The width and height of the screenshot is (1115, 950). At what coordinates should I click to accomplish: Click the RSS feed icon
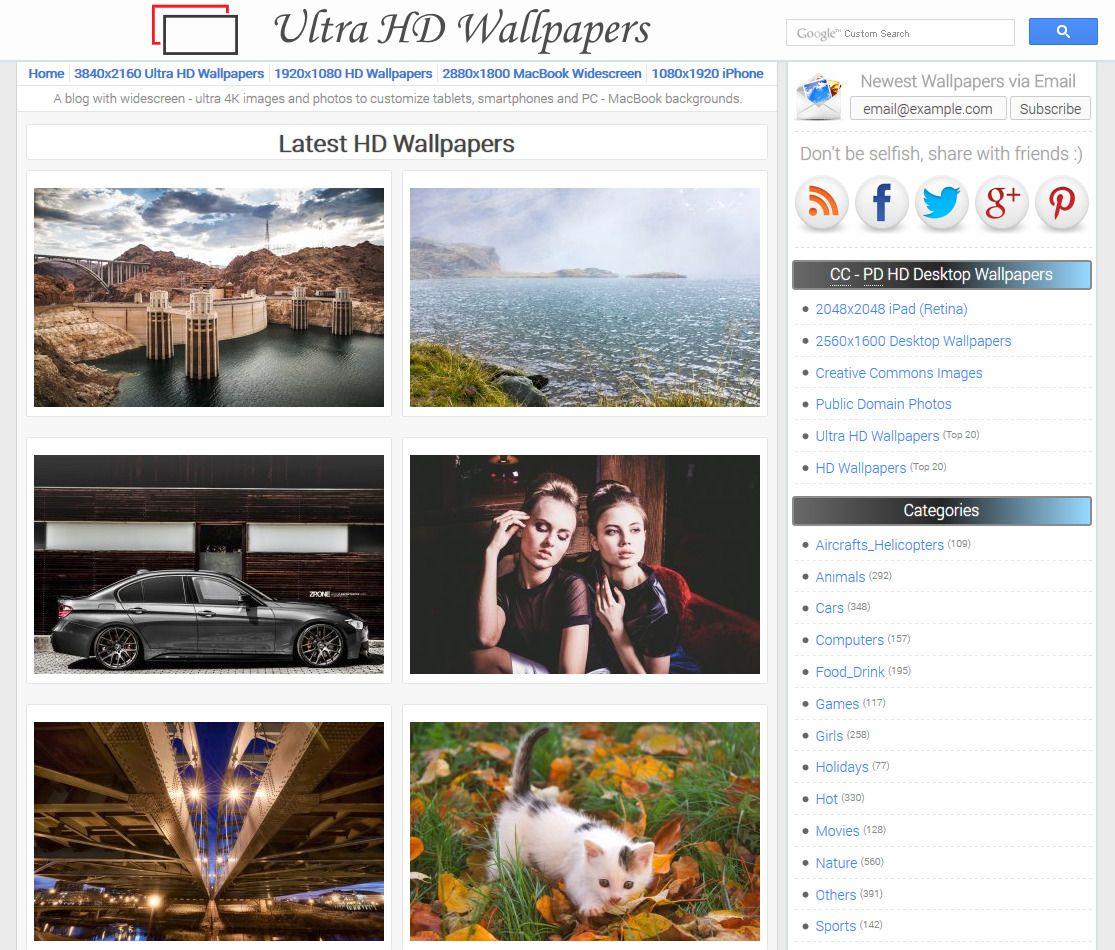coord(821,204)
